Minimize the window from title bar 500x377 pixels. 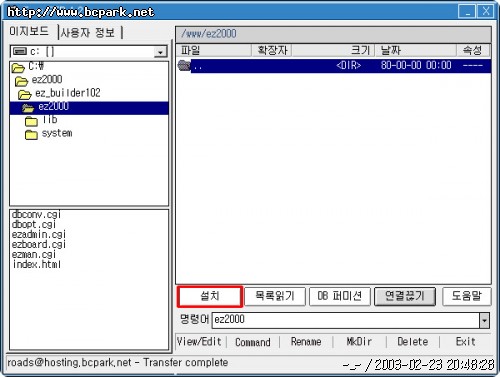click(x=467, y=12)
